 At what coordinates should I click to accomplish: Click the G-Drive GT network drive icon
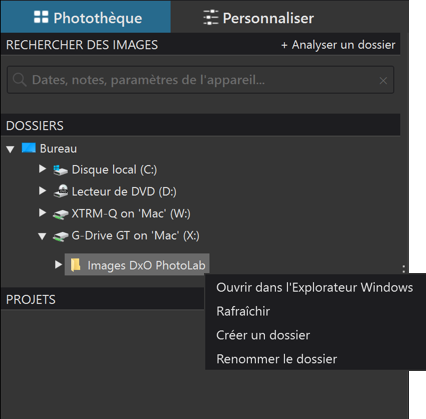(x=61, y=236)
